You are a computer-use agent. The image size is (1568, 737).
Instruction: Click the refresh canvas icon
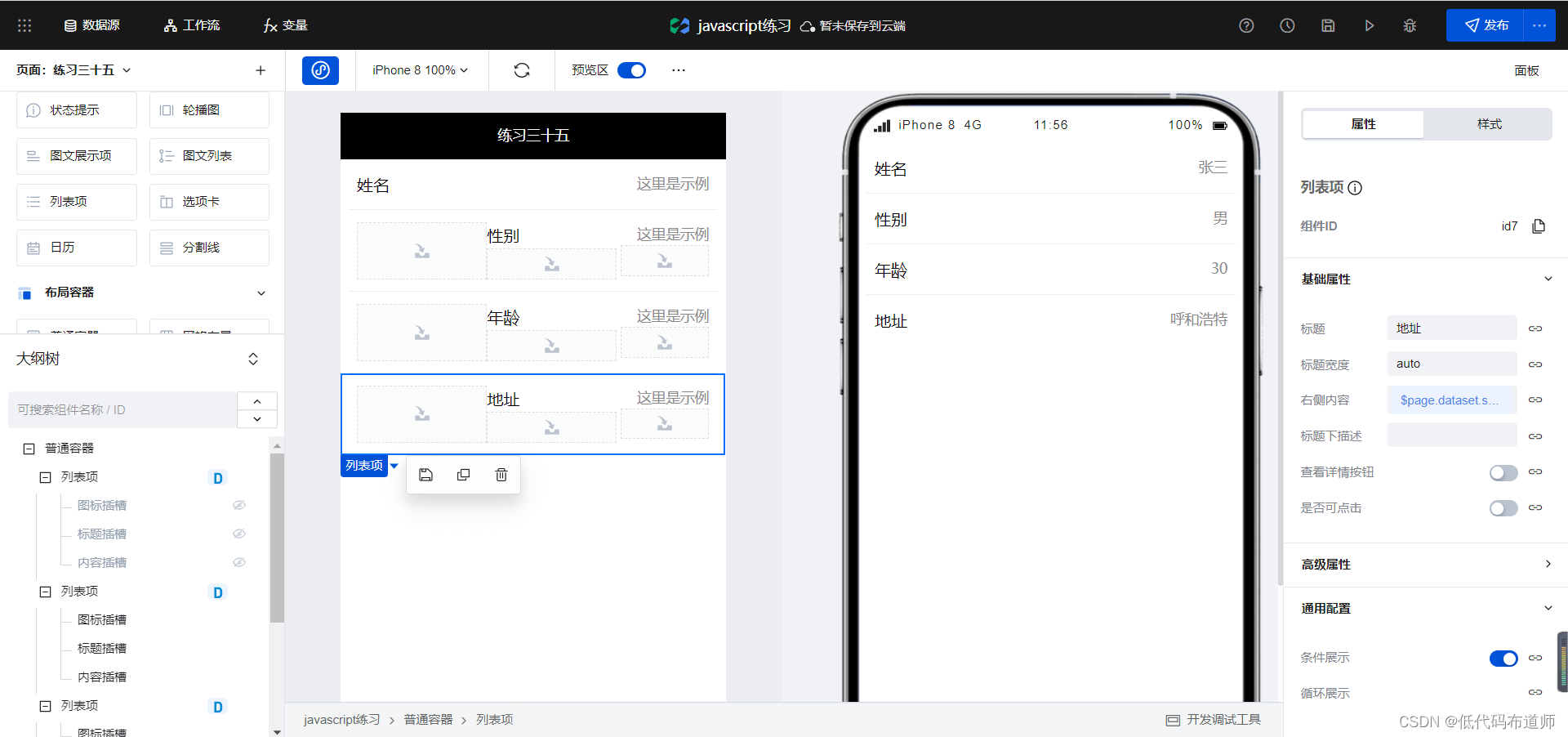coord(522,70)
